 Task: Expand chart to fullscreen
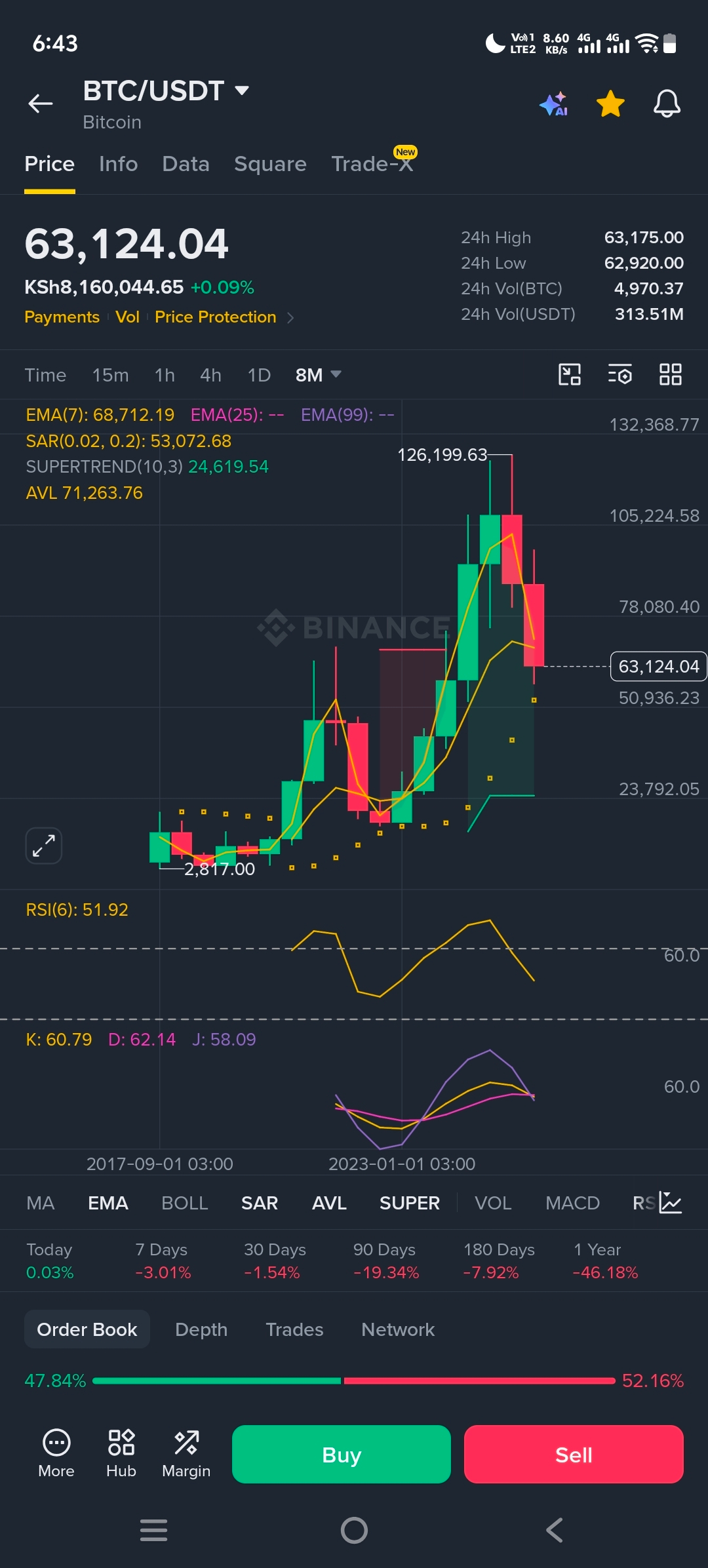[44, 846]
